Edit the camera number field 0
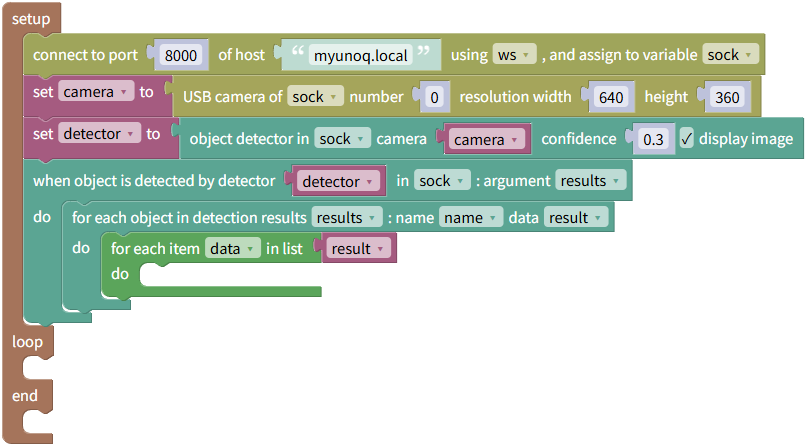The image size is (805, 444). click(x=434, y=97)
